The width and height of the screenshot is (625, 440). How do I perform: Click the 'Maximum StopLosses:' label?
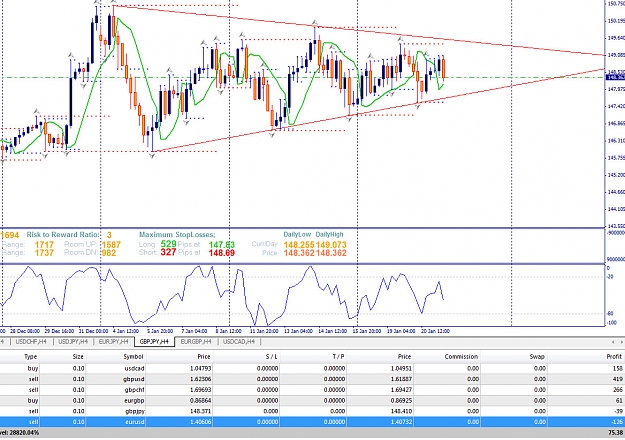(177, 235)
